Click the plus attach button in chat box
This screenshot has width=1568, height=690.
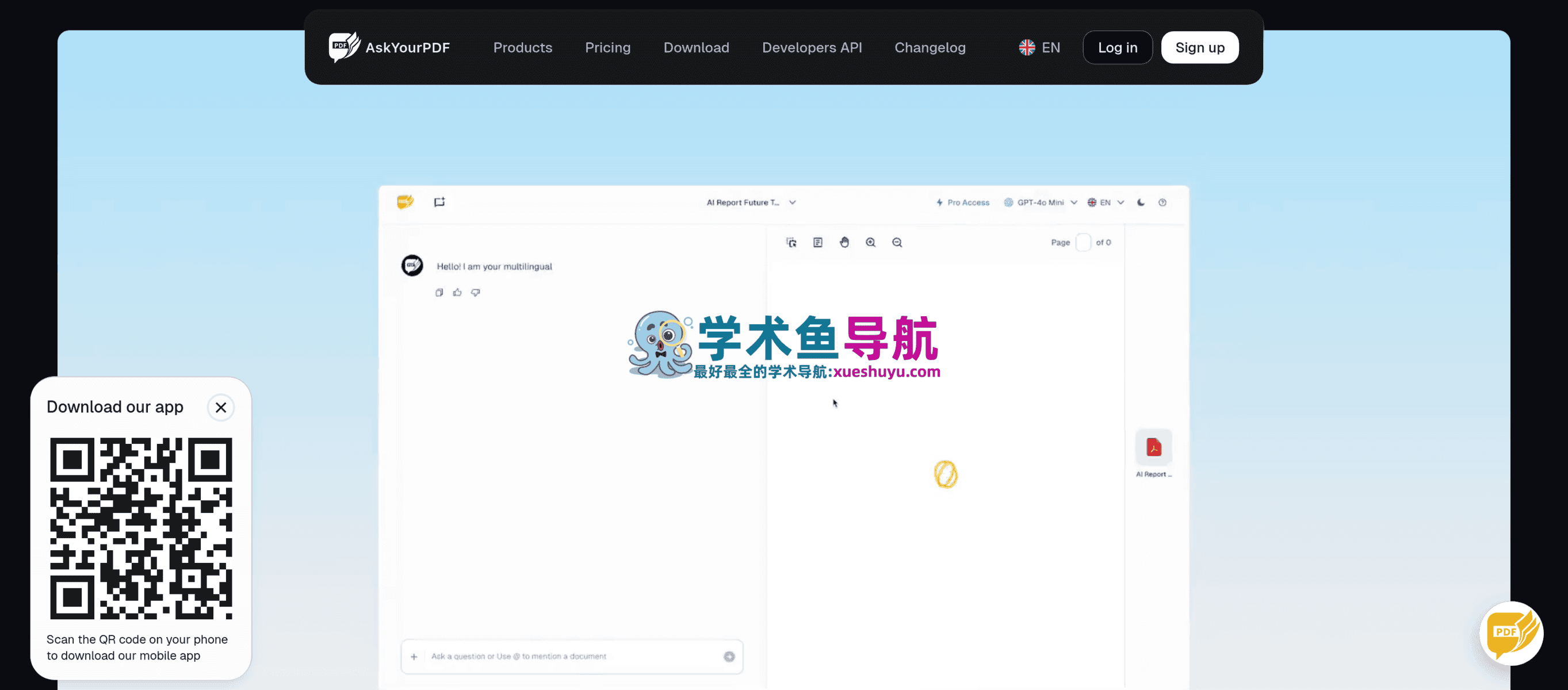point(414,657)
